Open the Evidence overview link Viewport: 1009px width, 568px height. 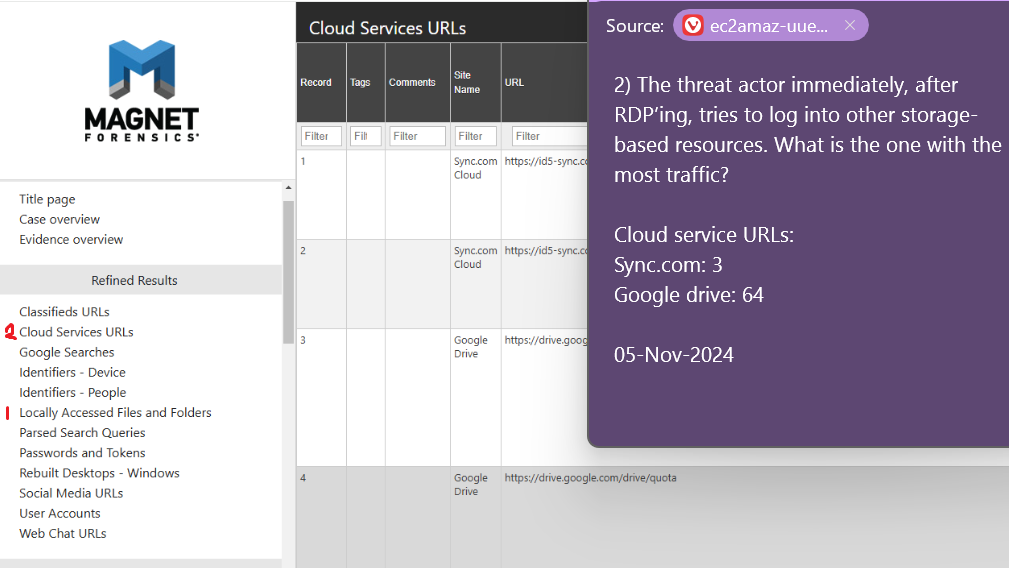[x=71, y=239]
